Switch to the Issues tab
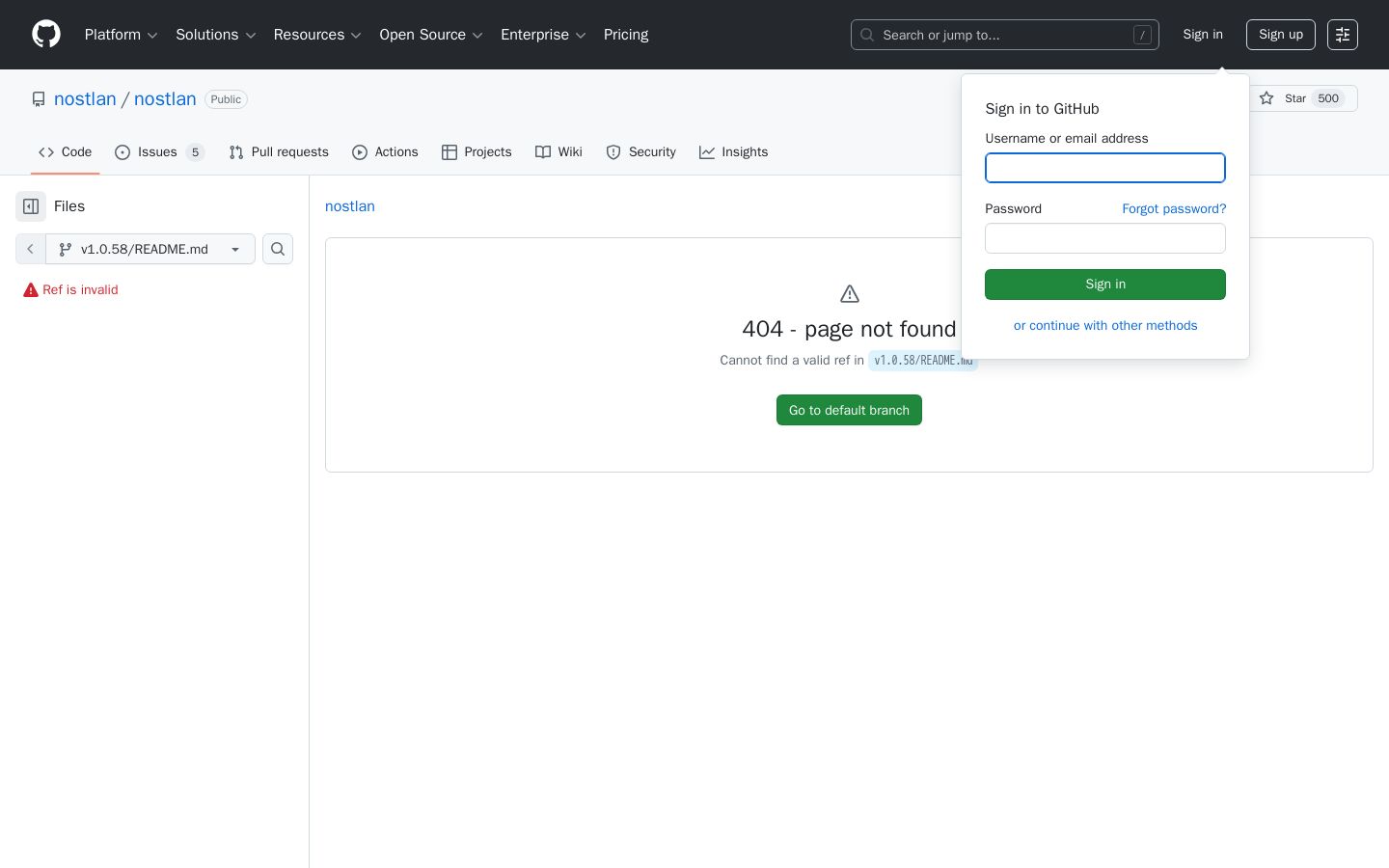The image size is (1389, 868). 159,152
